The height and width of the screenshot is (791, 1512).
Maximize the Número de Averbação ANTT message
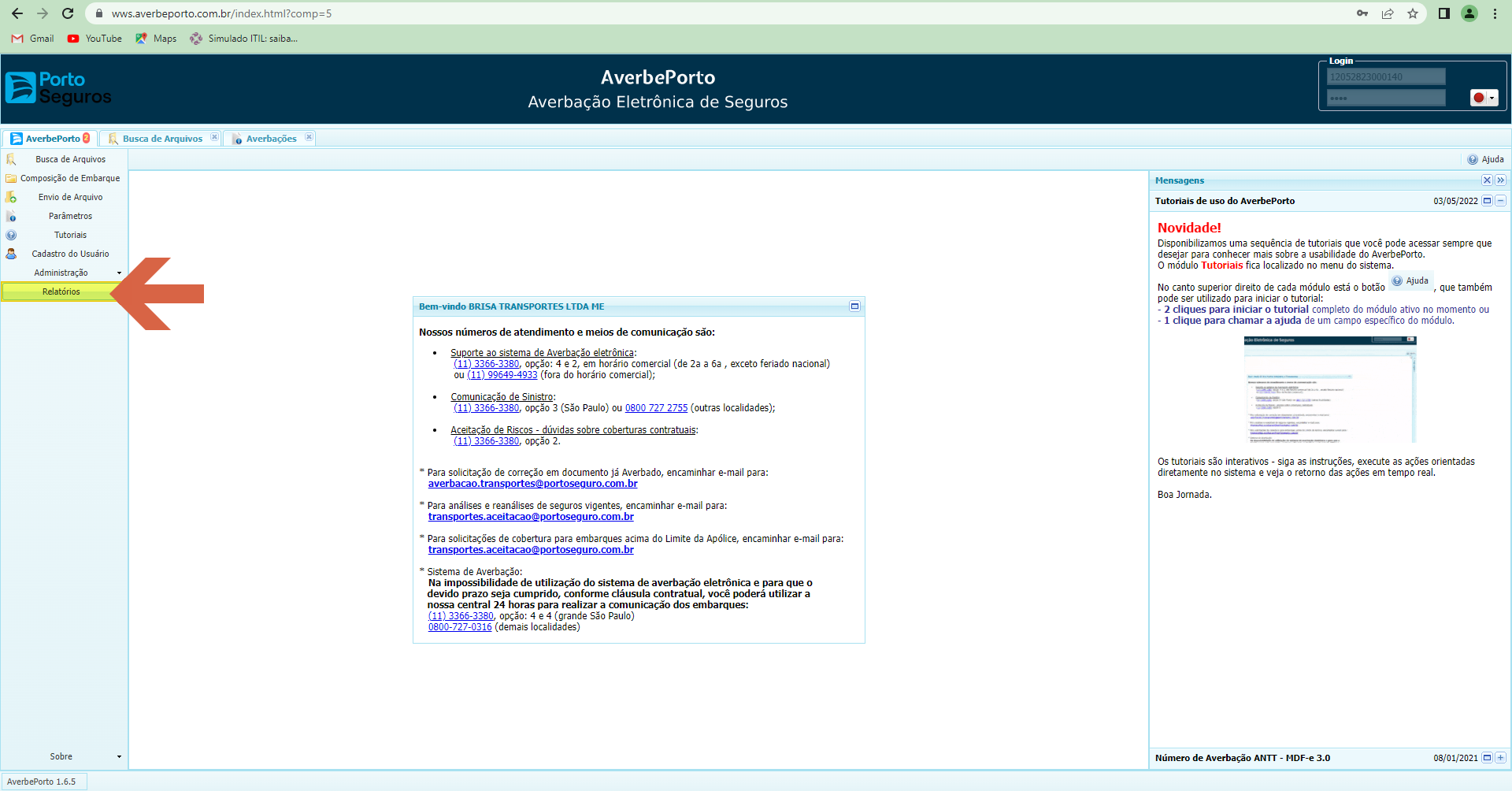(x=1487, y=758)
